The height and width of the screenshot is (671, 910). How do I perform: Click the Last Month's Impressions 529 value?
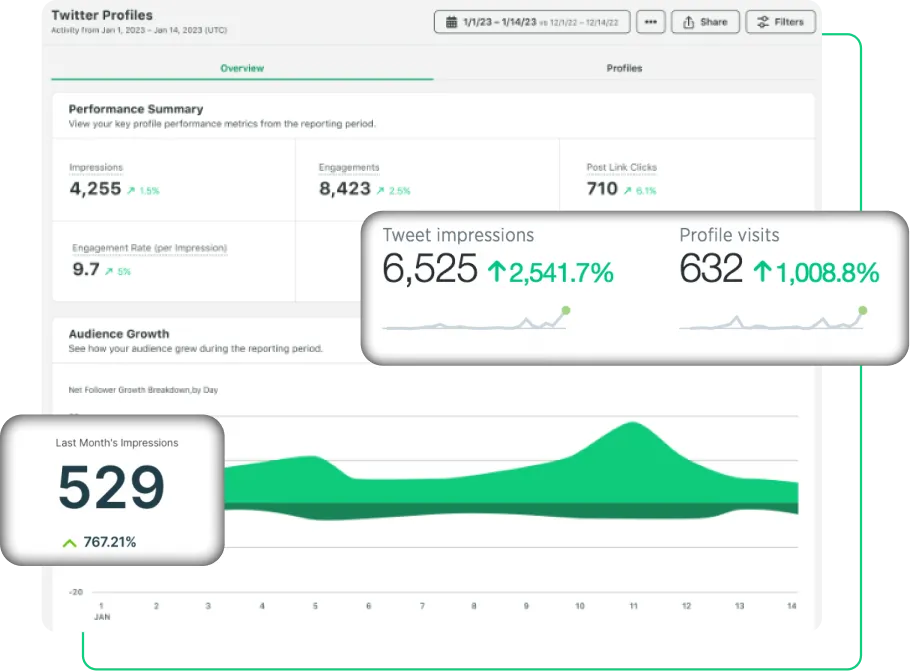[x=111, y=487]
